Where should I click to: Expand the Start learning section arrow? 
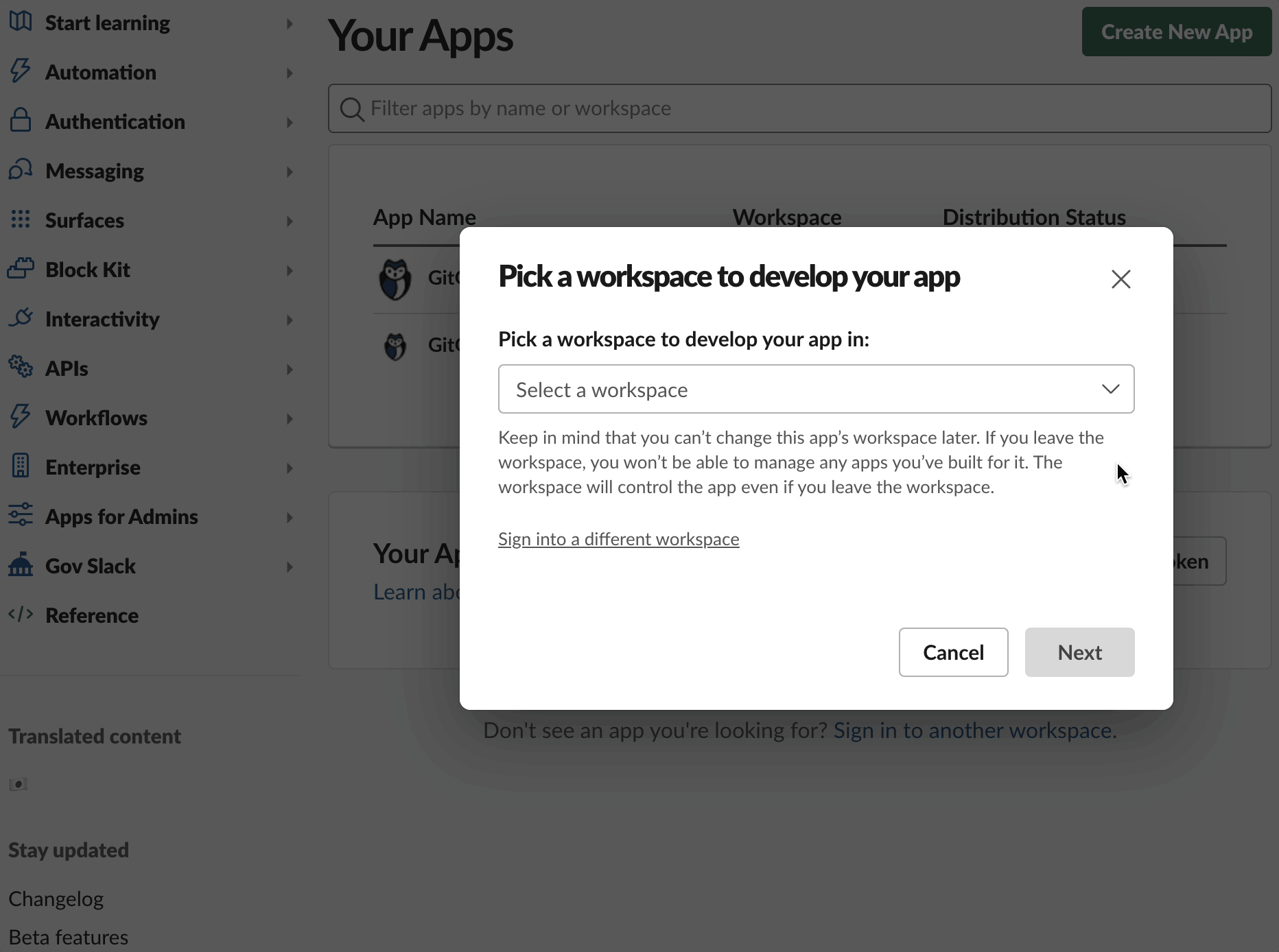pos(290,24)
